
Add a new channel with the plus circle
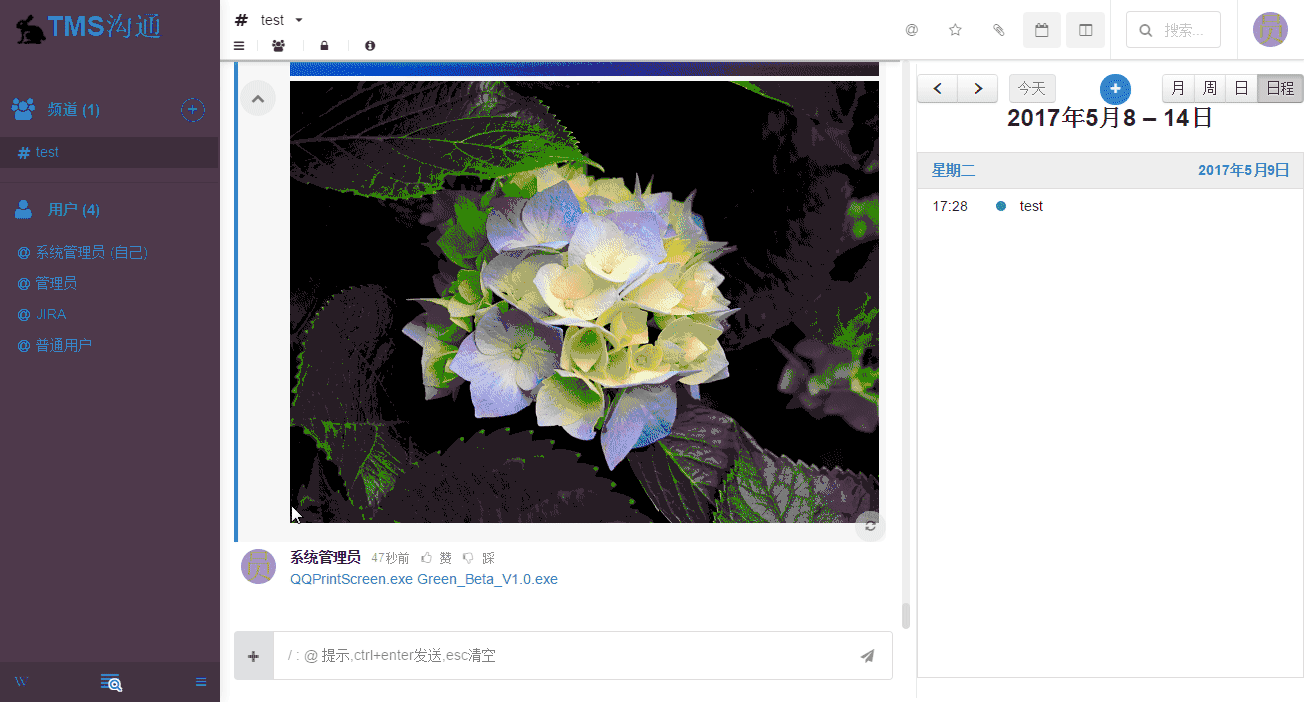[x=193, y=110]
